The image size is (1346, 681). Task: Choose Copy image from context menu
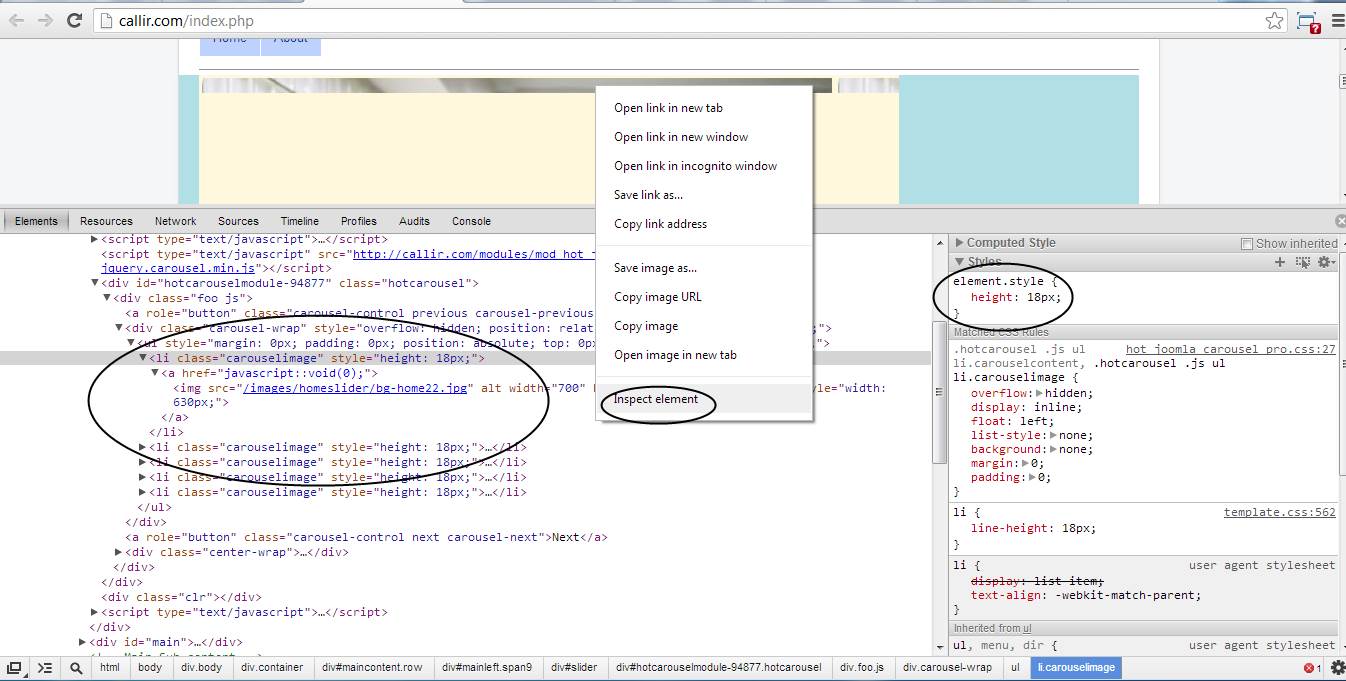(704, 326)
